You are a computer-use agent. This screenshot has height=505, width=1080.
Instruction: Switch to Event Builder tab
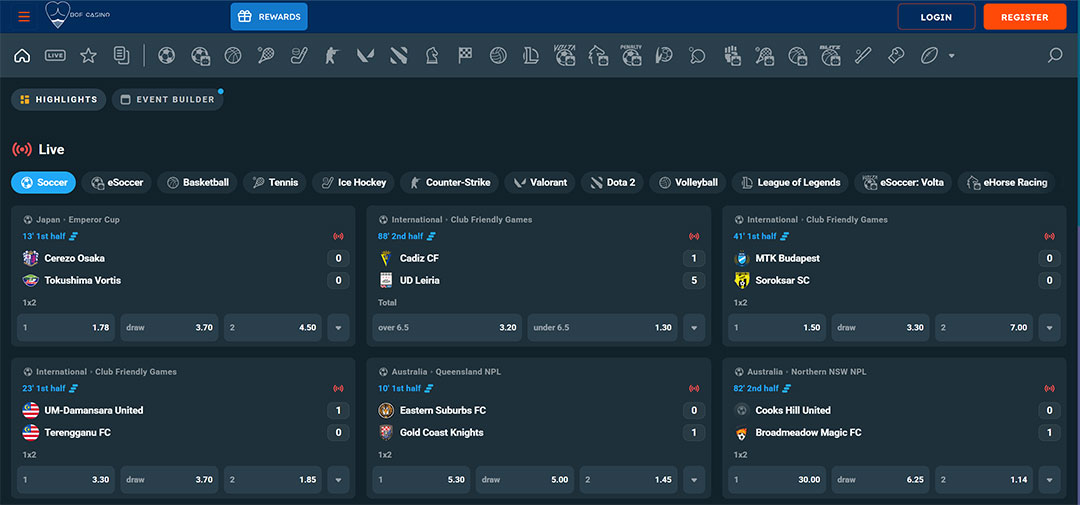coord(167,99)
